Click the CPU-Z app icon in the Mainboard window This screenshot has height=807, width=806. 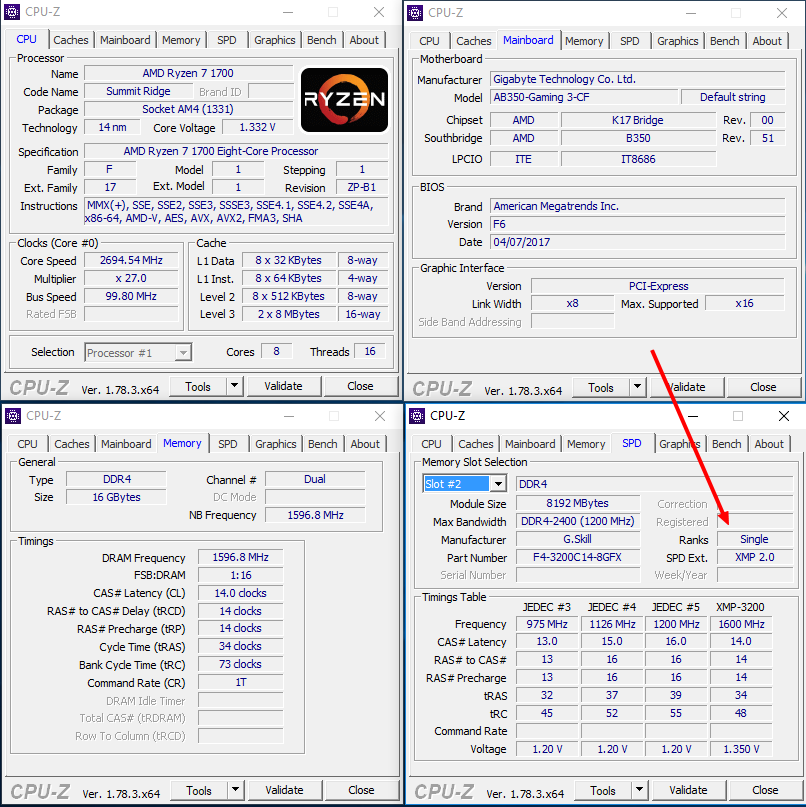(x=415, y=13)
